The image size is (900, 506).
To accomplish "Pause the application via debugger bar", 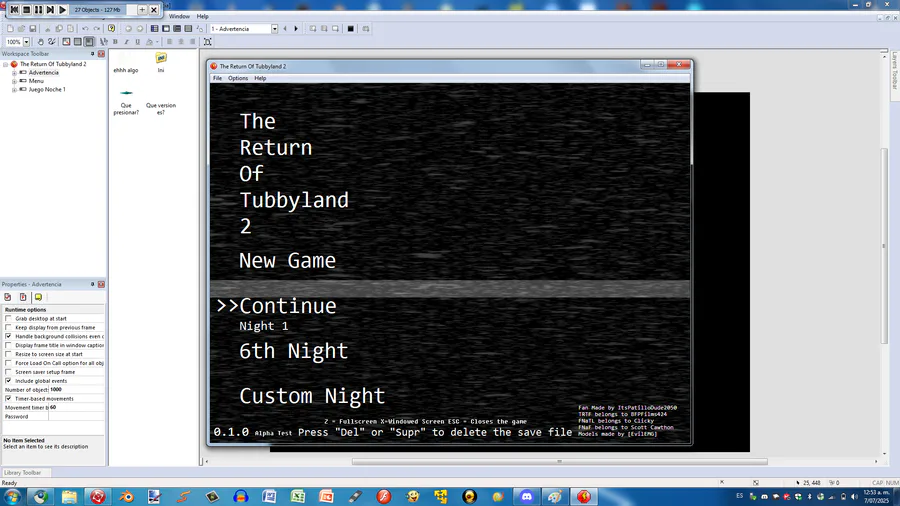I will [x=38, y=10].
